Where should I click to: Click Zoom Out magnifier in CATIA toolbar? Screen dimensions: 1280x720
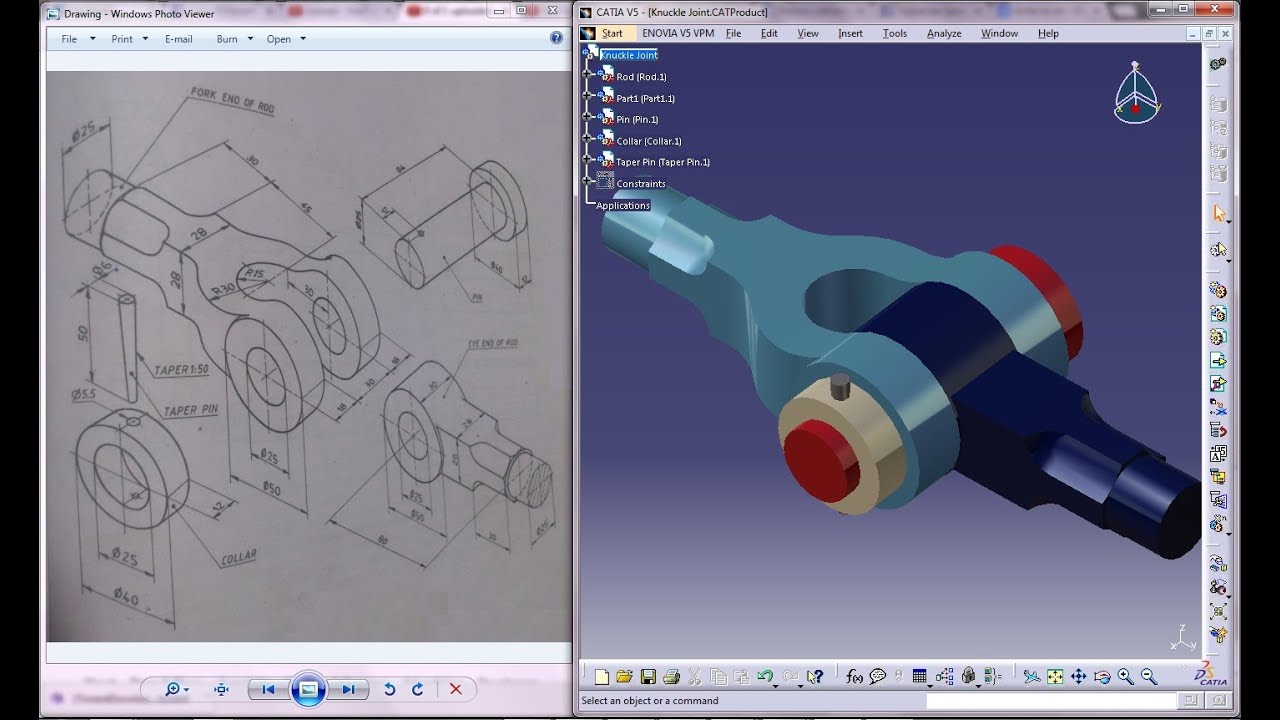(x=1149, y=677)
